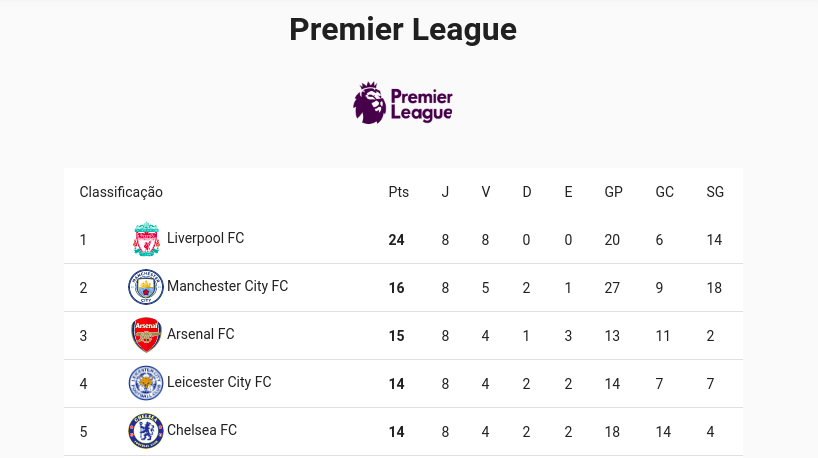Image resolution: width=818 pixels, height=458 pixels.
Task: Click the Premier League lion logo
Action: coord(403,103)
